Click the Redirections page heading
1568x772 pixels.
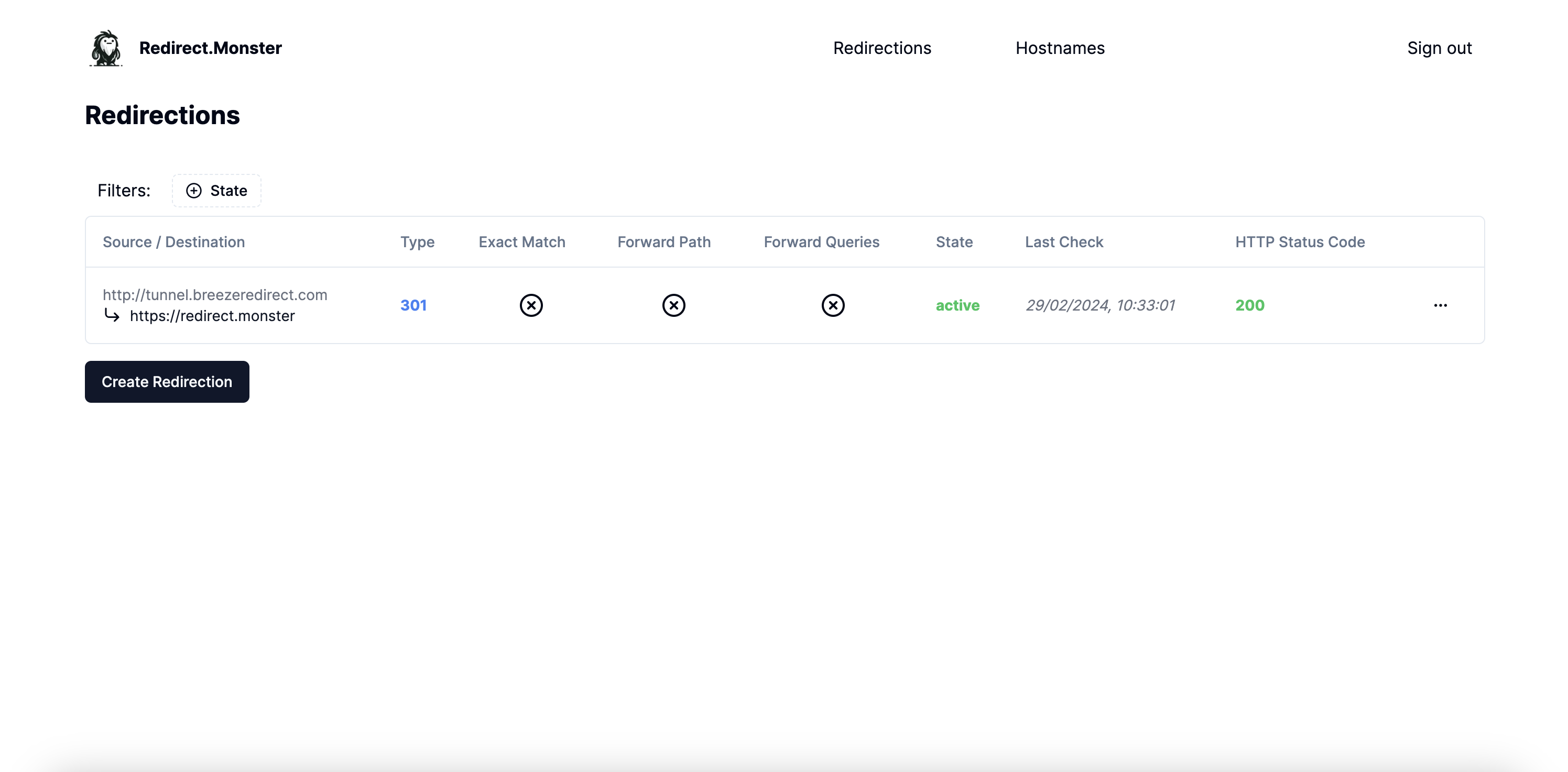[x=162, y=115]
